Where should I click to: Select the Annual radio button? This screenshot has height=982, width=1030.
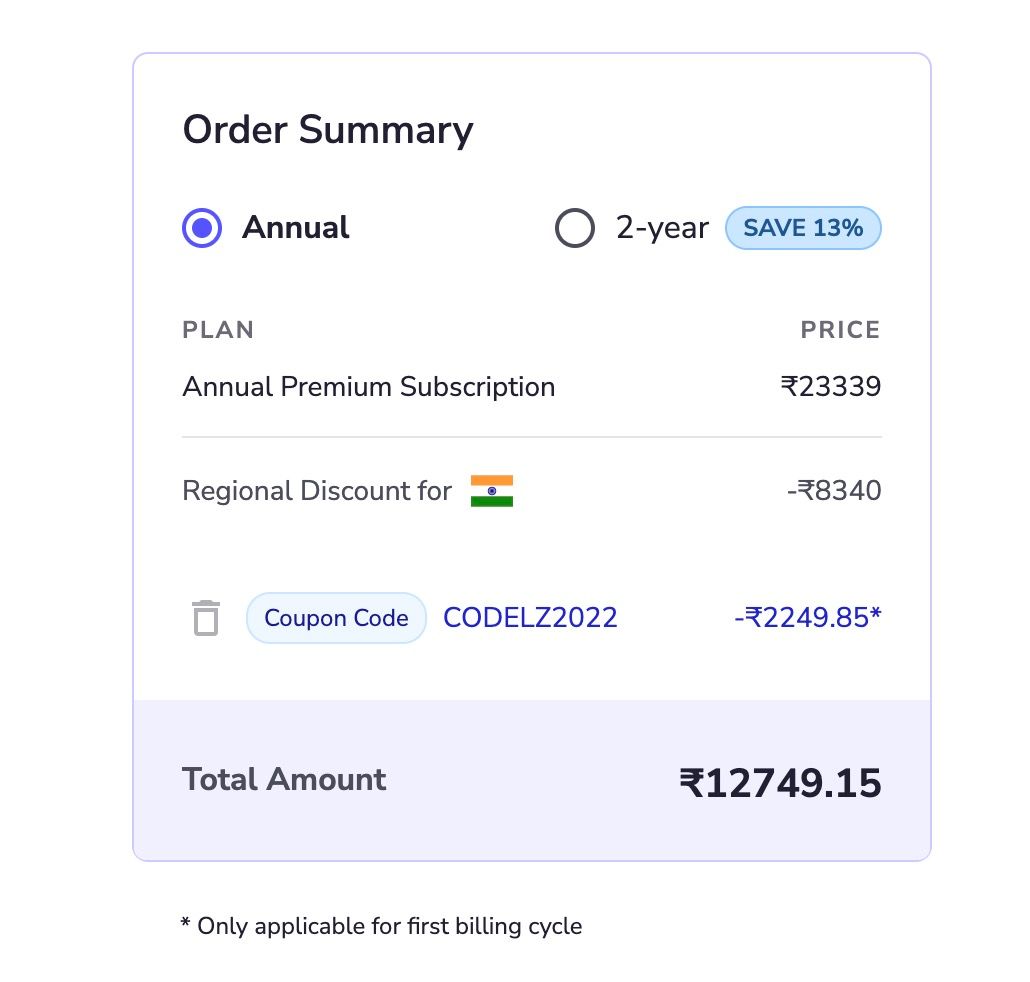pyautogui.click(x=202, y=228)
